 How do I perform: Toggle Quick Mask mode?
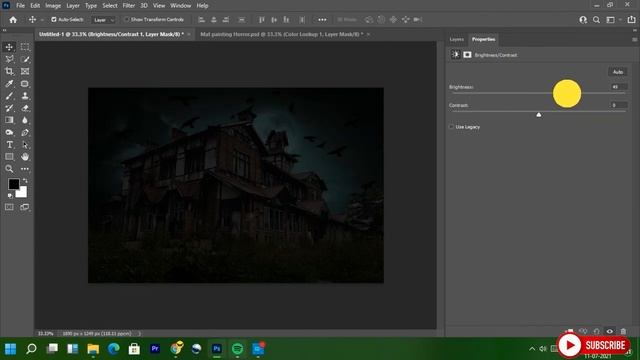click(x=9, y=207)
